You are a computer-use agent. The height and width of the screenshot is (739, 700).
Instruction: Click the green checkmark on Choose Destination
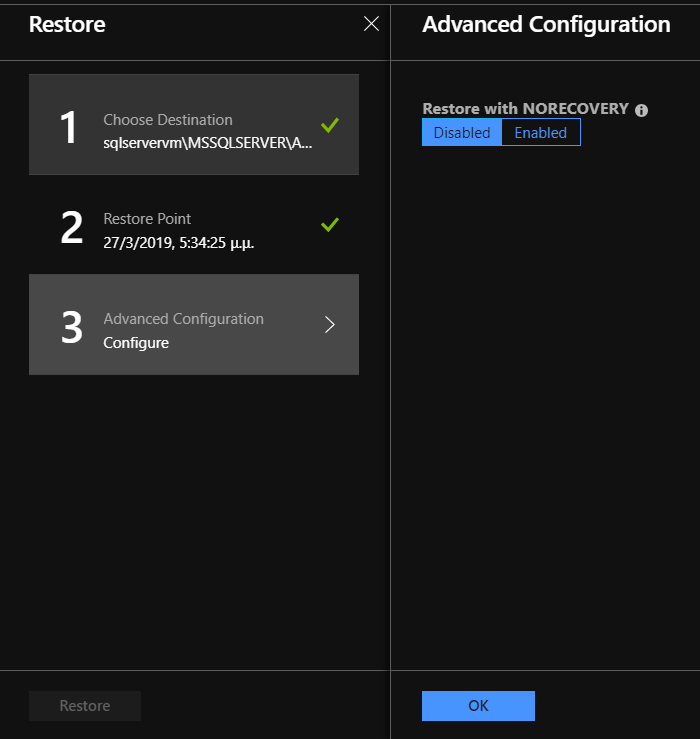pos(329,125)
